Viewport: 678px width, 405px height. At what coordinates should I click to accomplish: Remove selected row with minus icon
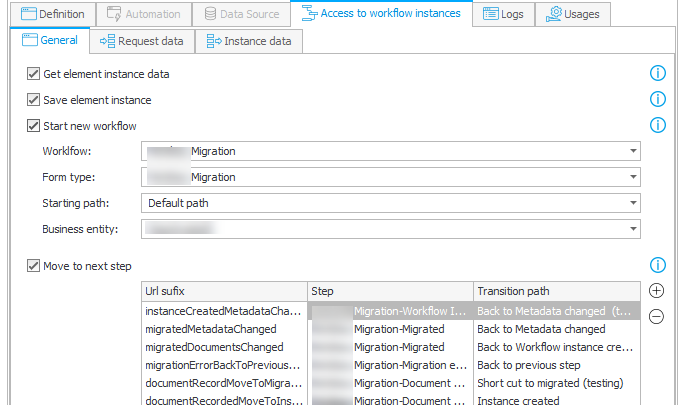[x=656, y=317]
